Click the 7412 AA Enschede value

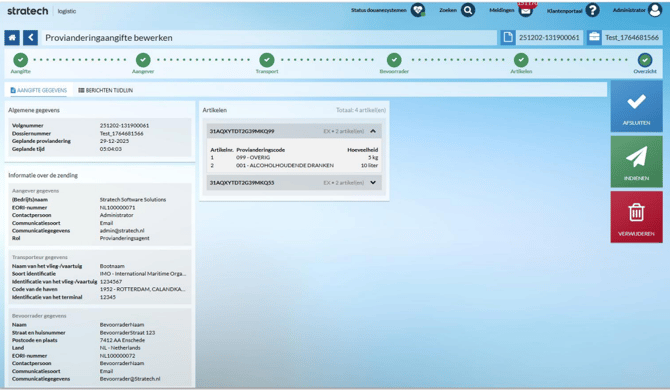coord(122,340)
